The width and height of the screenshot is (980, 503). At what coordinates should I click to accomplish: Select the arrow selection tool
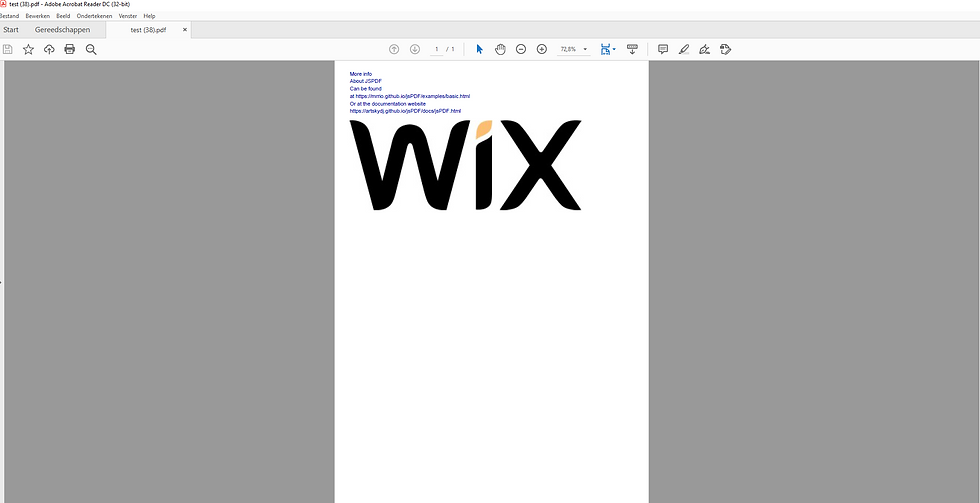[x=479, y=49]
